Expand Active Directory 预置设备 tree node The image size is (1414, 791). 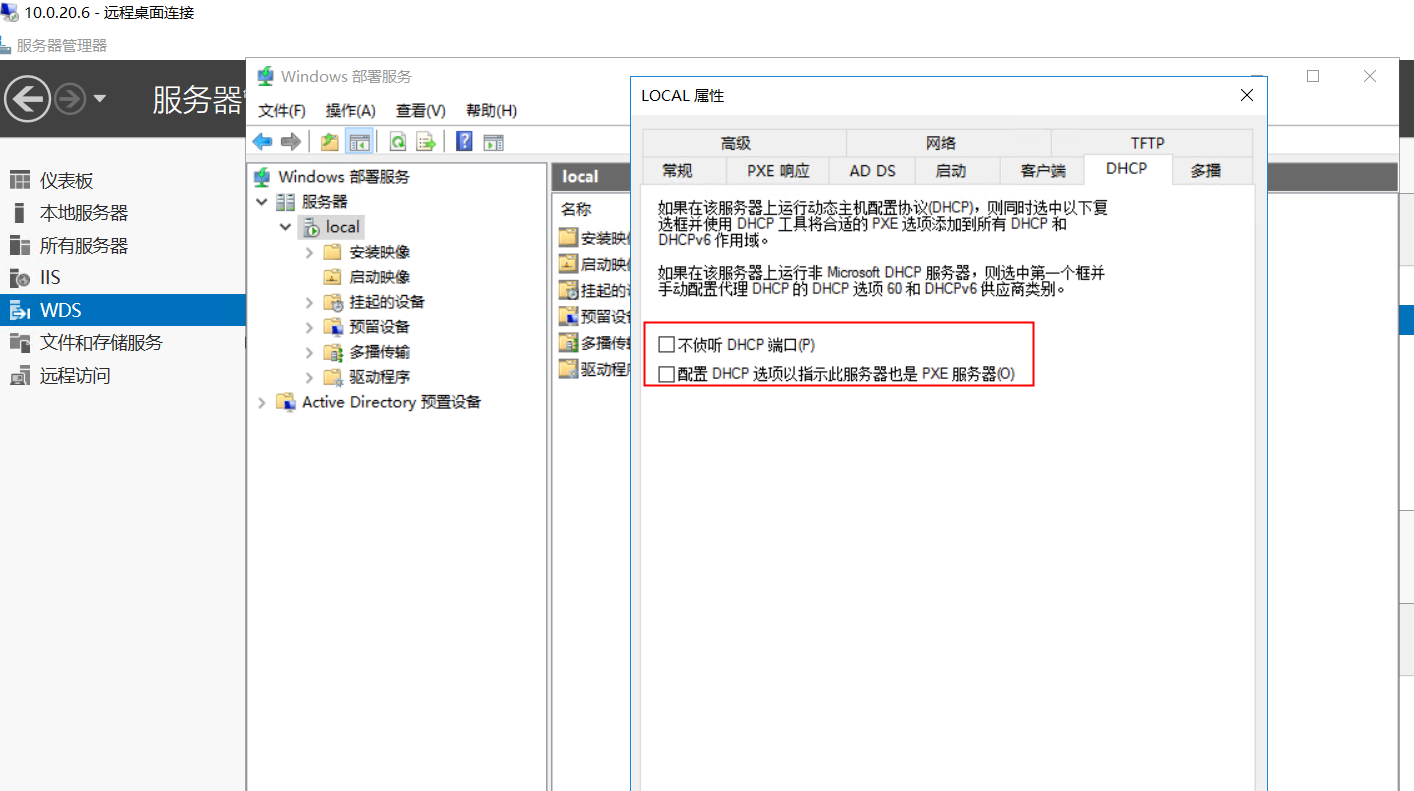click(x=262, y=402)
